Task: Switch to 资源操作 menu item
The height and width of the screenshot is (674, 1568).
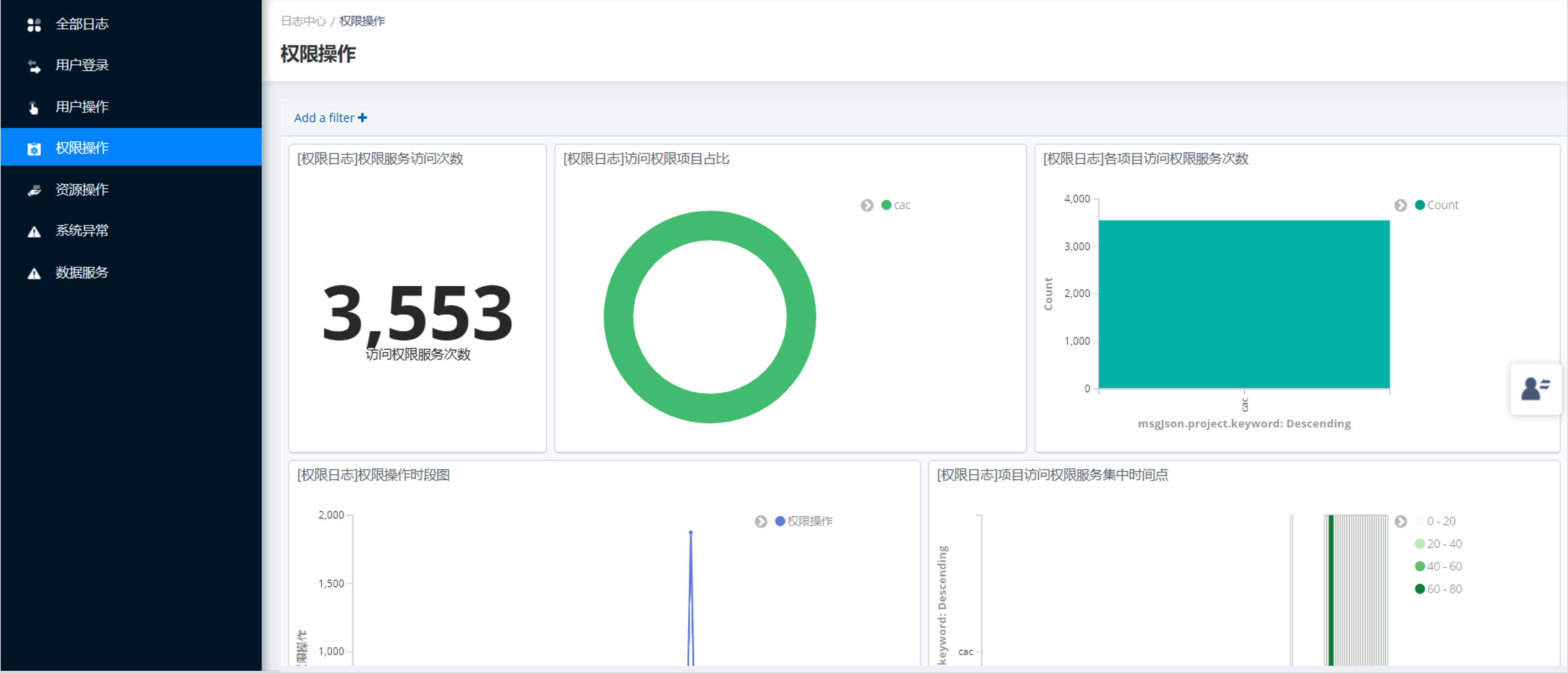Action: point(131,189)
